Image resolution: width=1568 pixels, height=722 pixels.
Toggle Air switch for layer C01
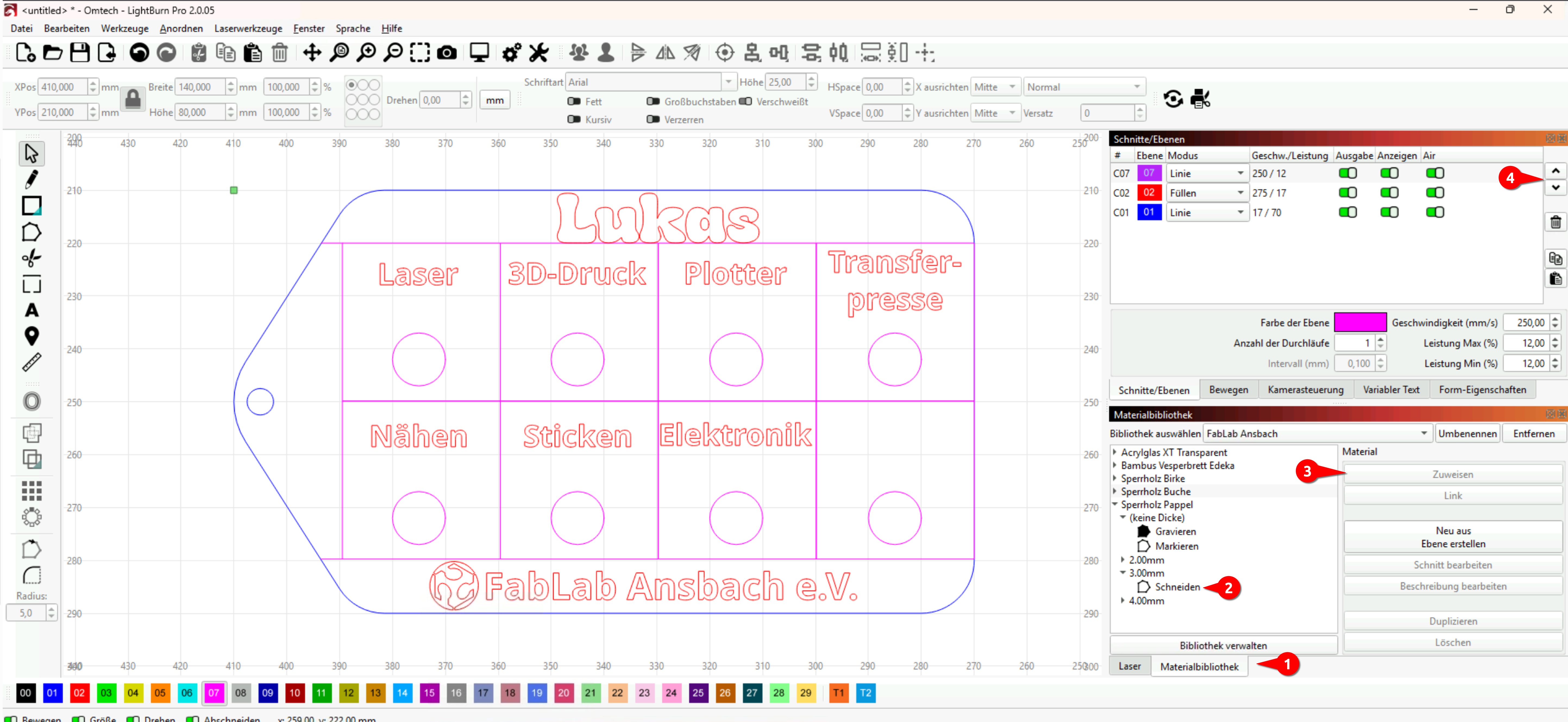(1435, 212)
